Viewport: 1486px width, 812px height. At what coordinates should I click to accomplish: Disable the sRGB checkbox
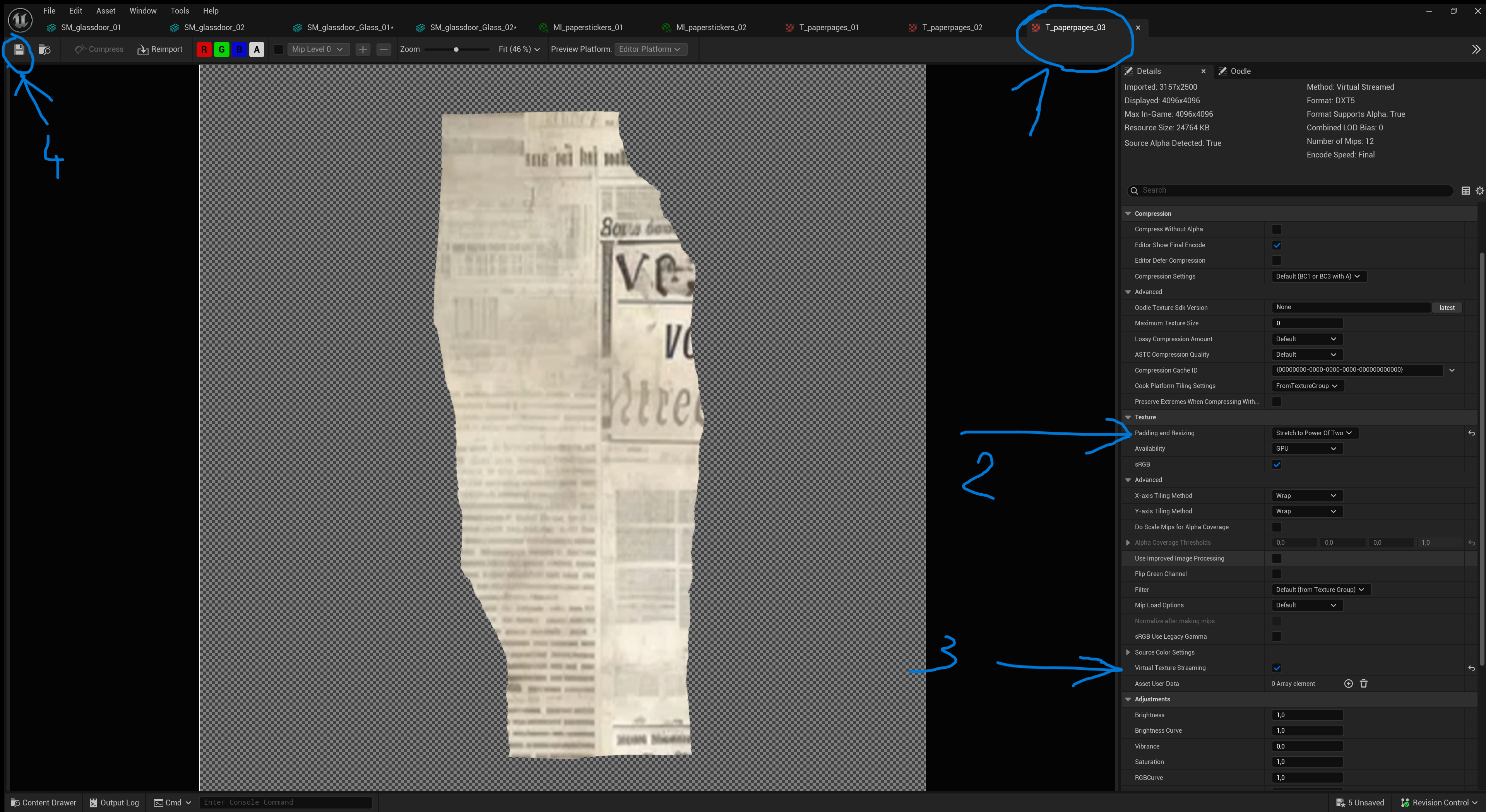1277,464
